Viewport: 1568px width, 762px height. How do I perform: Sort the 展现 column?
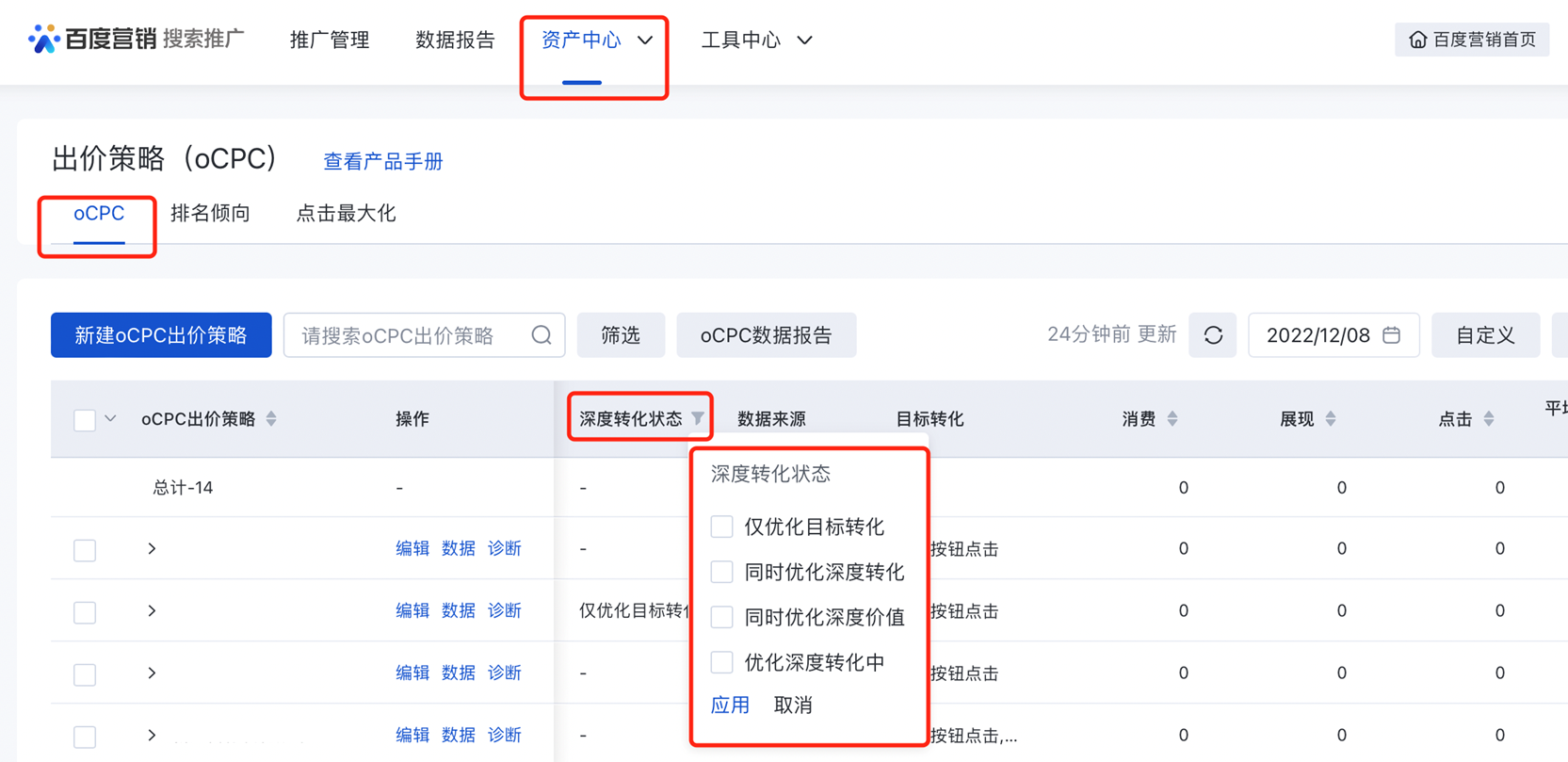(1331, 419)
